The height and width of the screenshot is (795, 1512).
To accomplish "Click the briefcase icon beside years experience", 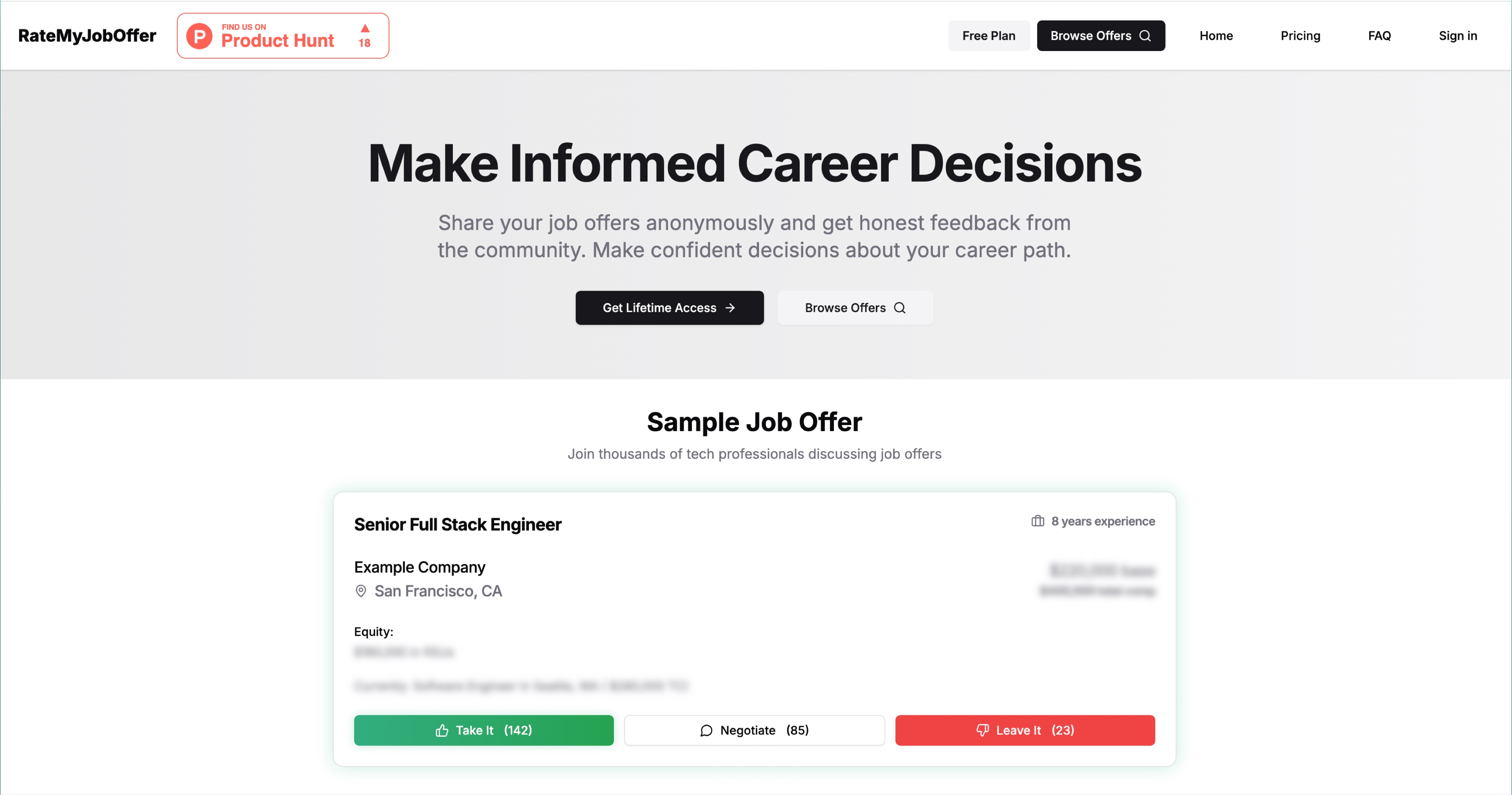I will [x=1037, y=521].
